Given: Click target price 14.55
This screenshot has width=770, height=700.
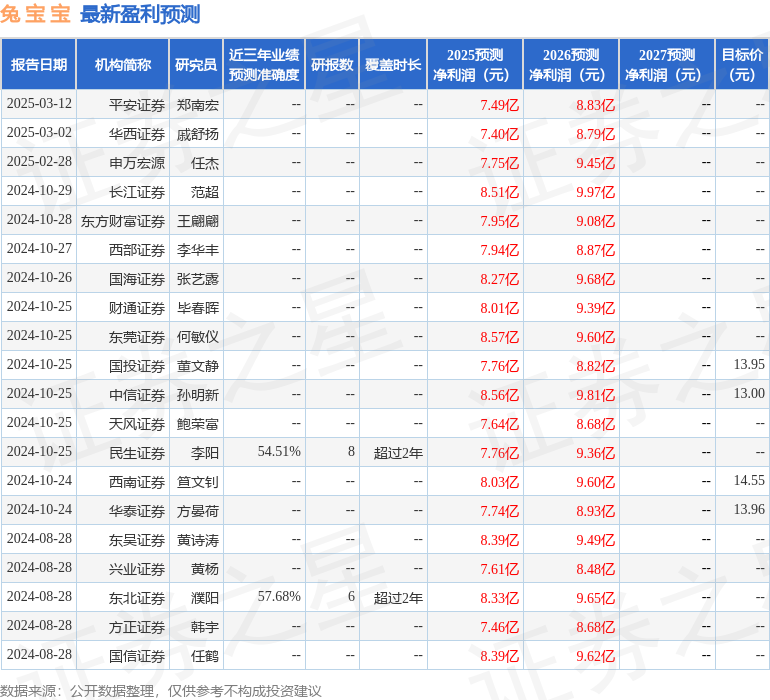Looking at the screenshot, I should pyautogui.click(x=749, y=480).
